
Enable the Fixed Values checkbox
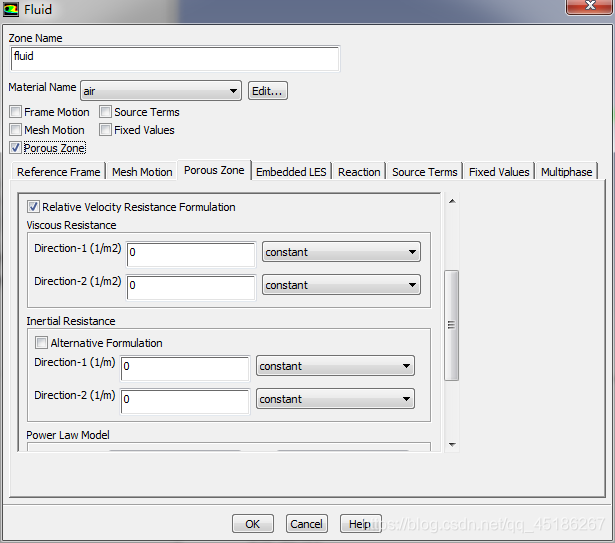[105, 130]
